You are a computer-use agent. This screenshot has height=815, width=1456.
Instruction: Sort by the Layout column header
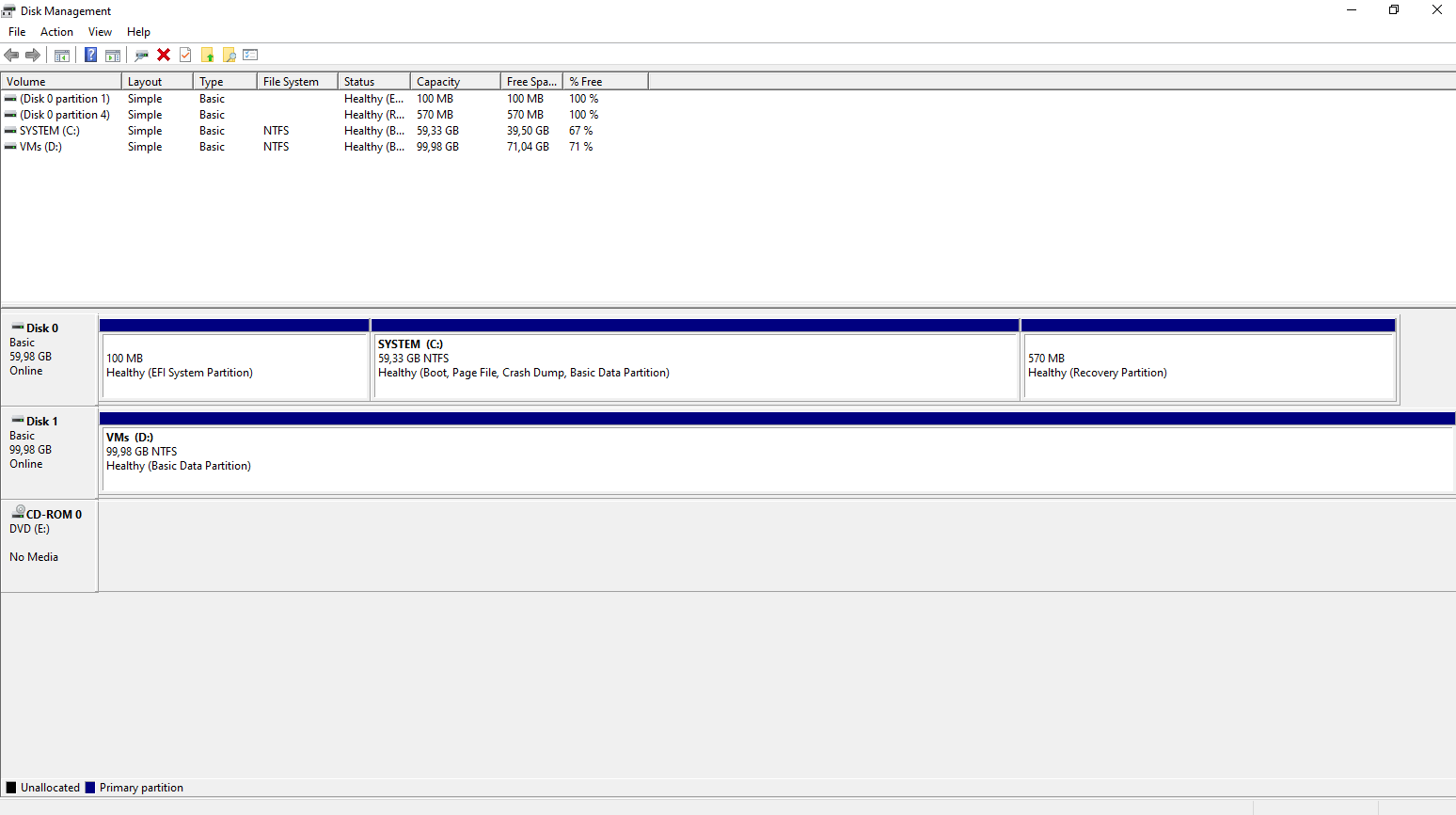(157, 82)
